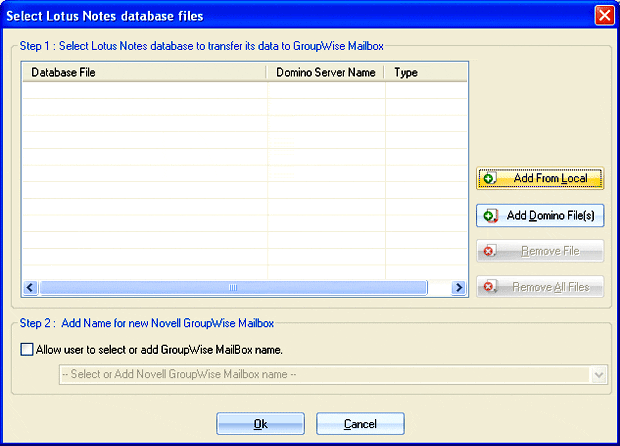Sort by the Database File column header
Viewport: 620px width, 446px height.
point(144,72)
